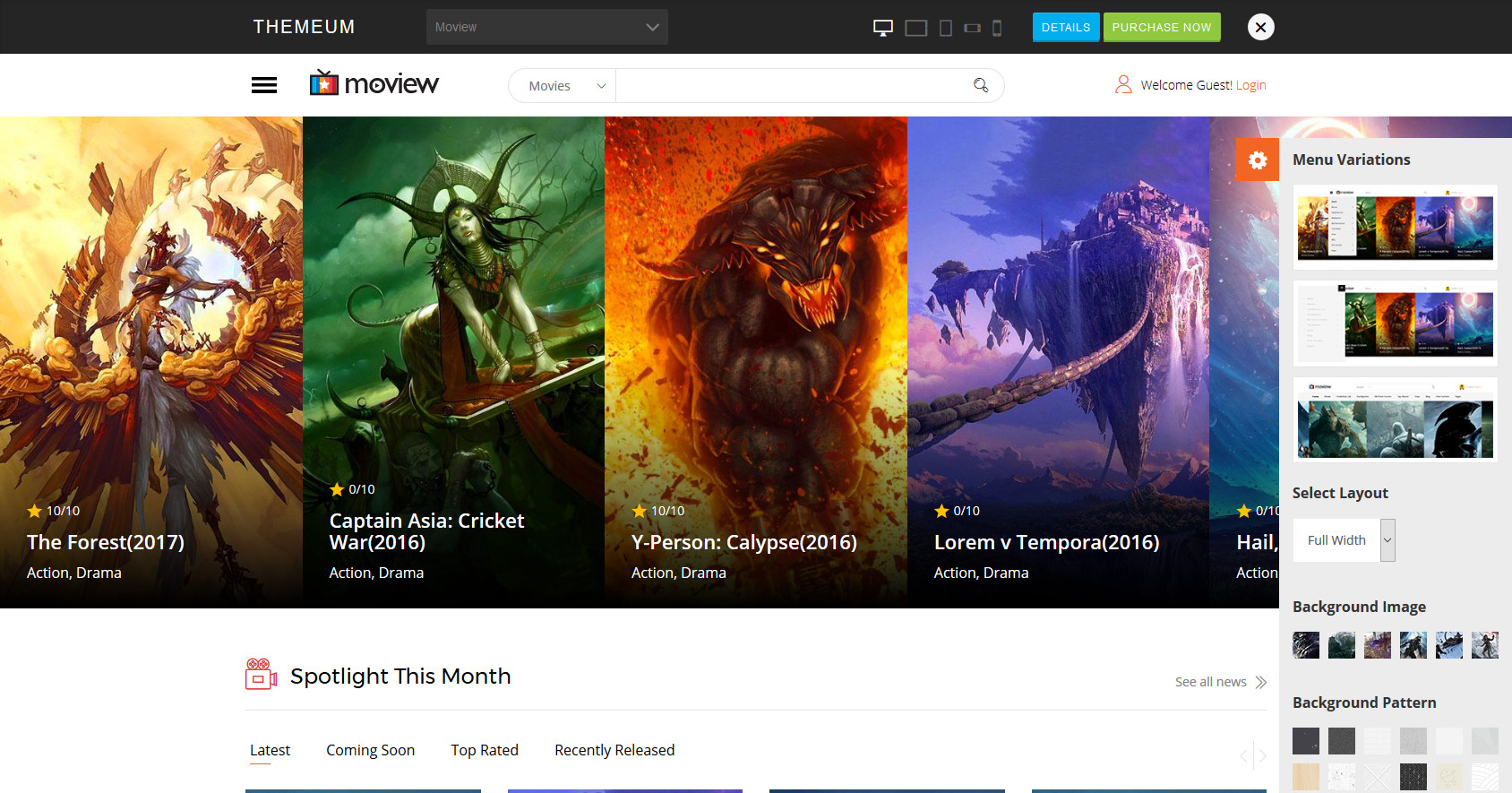This screenshot has width=1512, height=793.
Task: Open the Full Width layout dropdown
Action: pyautogui.click(x=1344, y=540)
